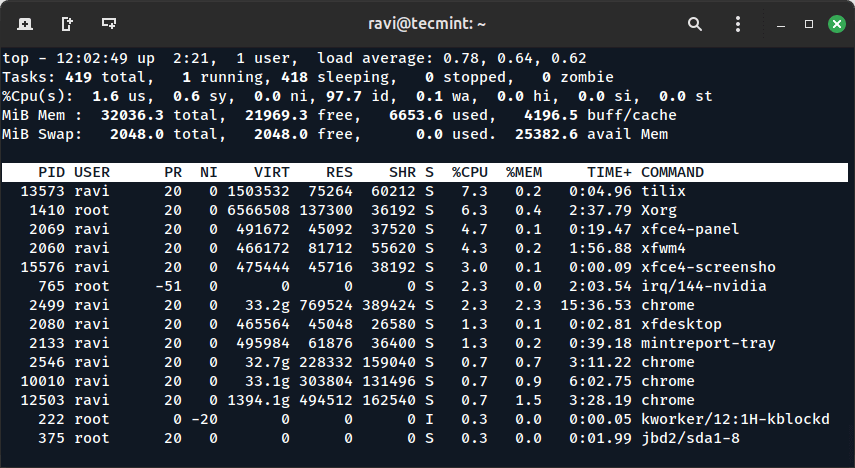Screen dimensions: 855x468
Task: Click the tilix process name
Action: point(661,191)
